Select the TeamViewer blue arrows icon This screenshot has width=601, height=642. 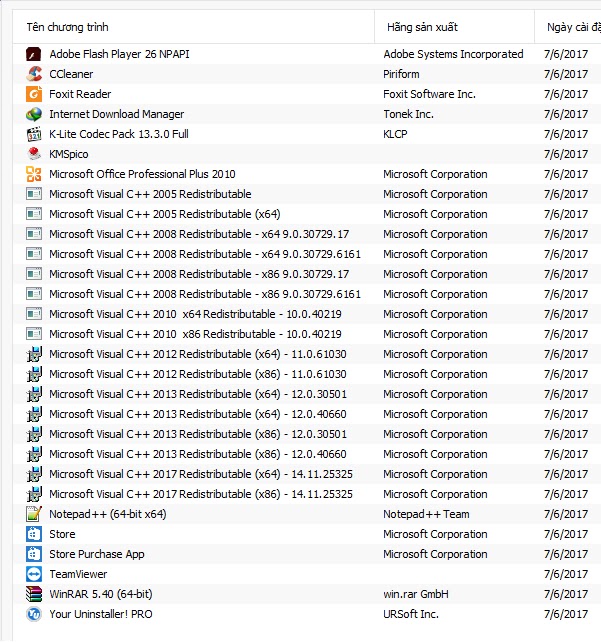pyautogui.click(x=34, y=574)
